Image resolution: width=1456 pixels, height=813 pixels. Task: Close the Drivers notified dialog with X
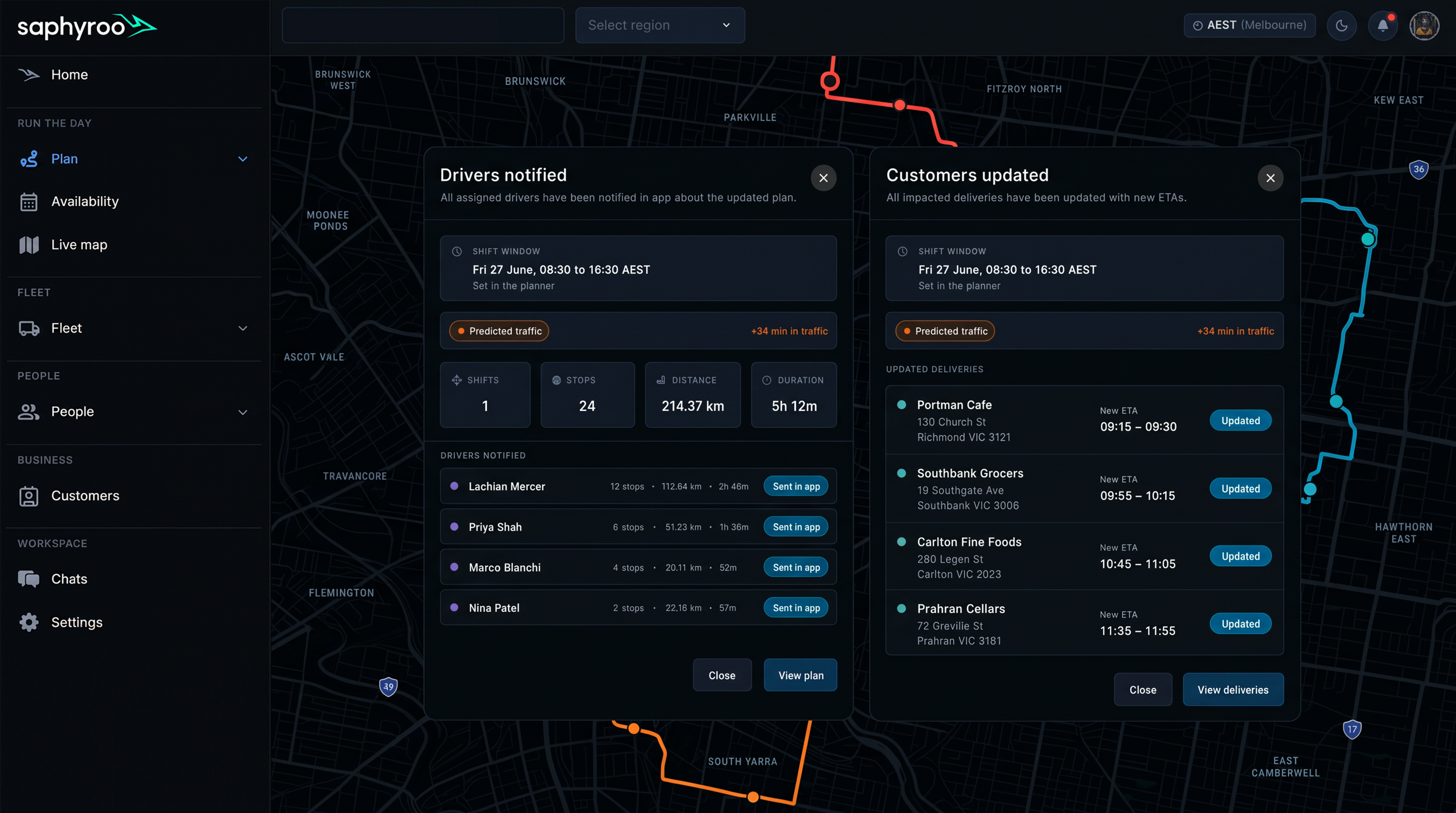pyautogui.click(x=824, y=178)
